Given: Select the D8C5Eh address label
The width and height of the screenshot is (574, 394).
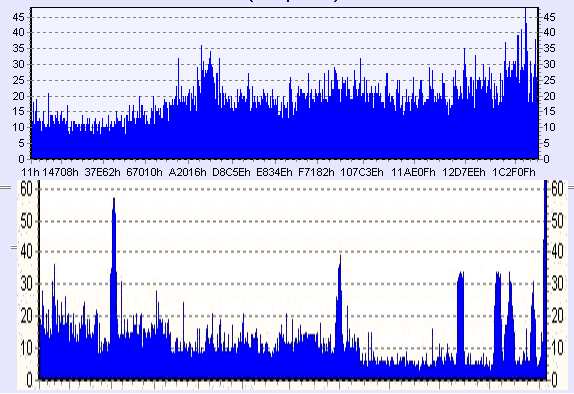Looking at the screenshot, I should [x=231, y=172].
